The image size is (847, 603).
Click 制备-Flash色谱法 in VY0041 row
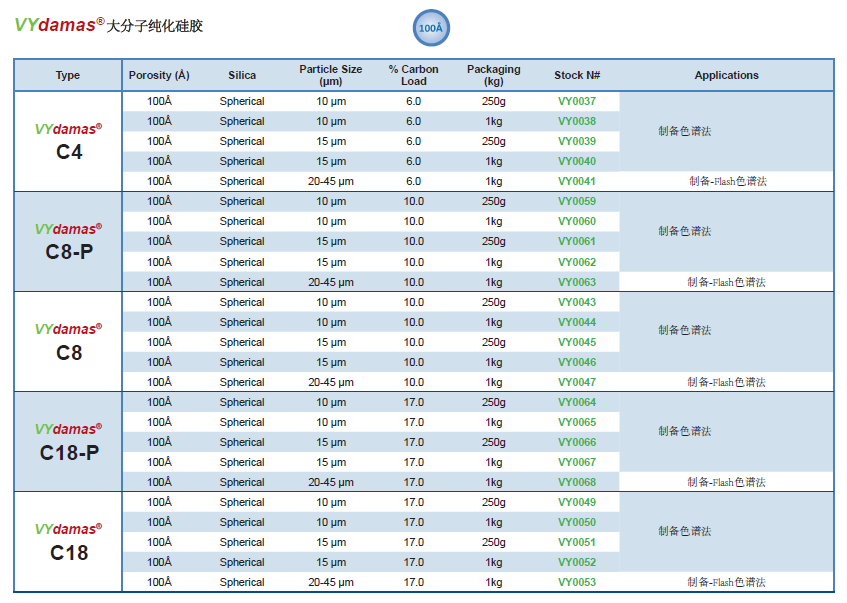point(727,181)
